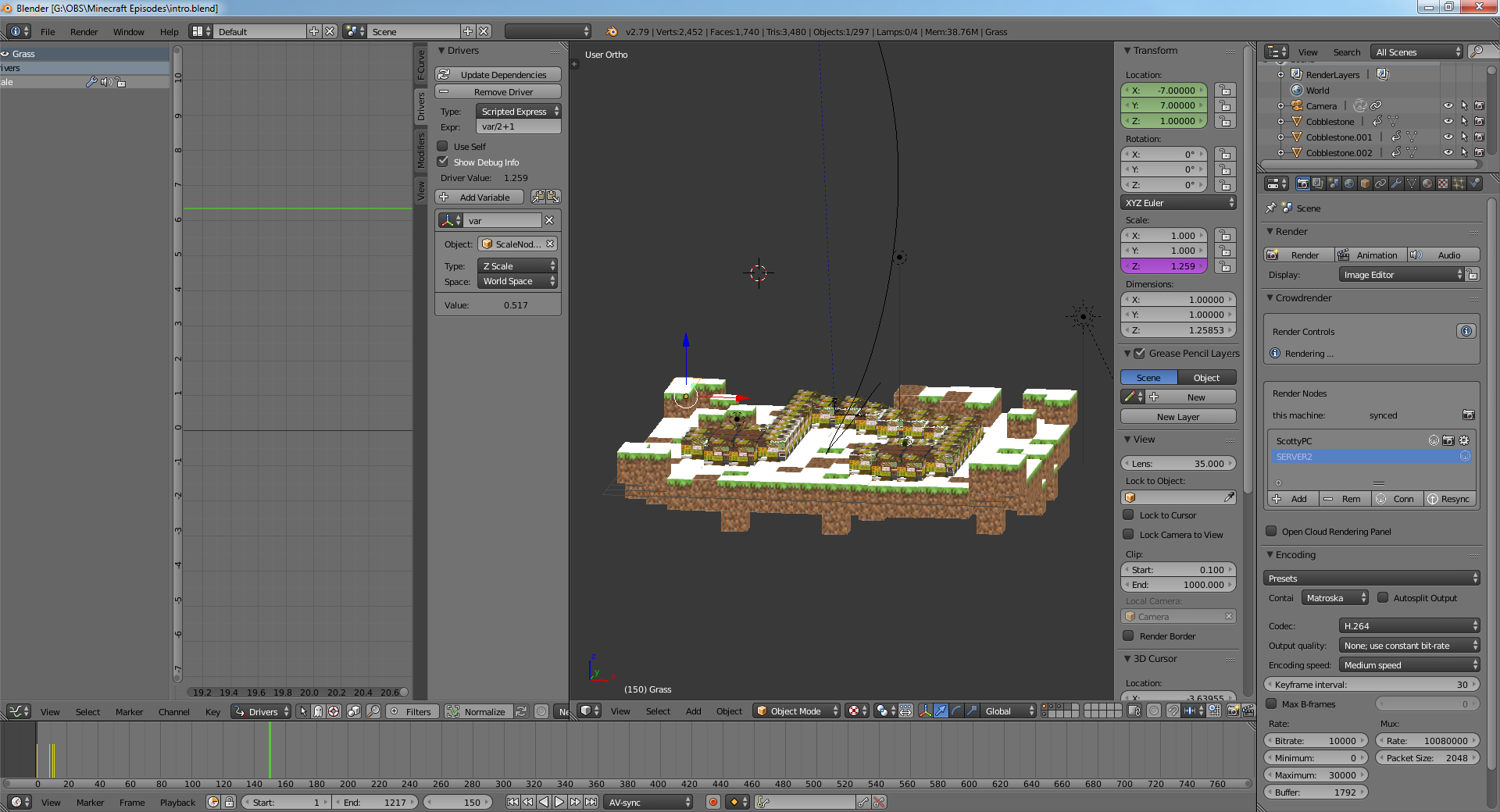Click Update Dependencies button

(498, 74)
